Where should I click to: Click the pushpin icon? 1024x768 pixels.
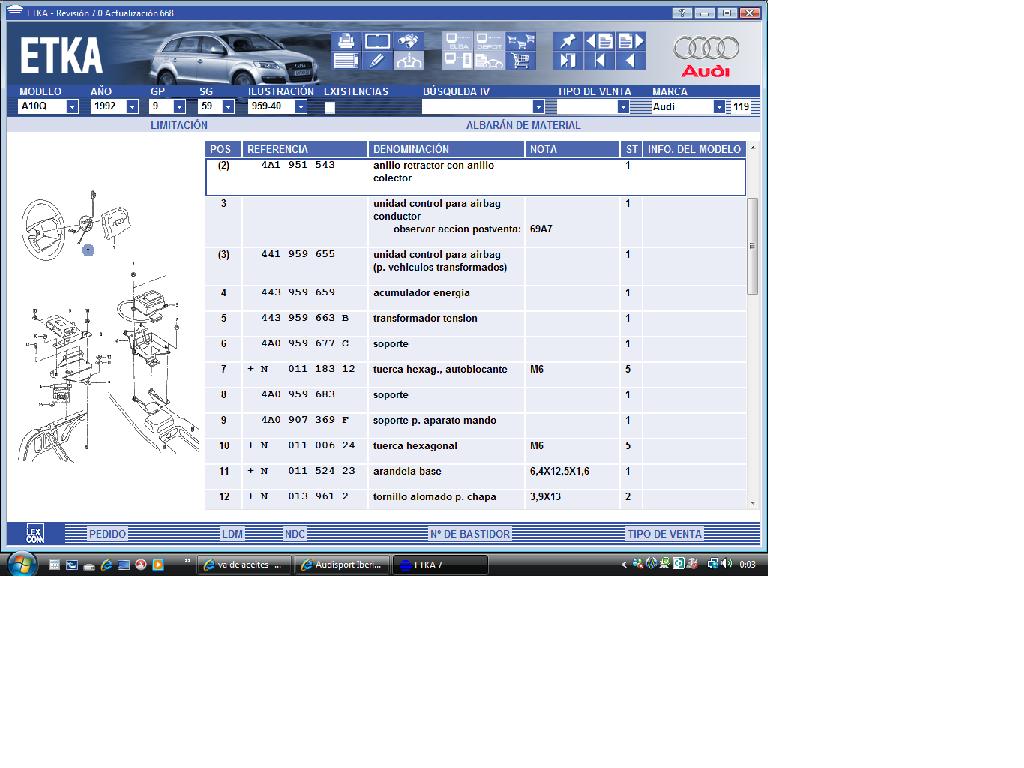tap(567, 41)
